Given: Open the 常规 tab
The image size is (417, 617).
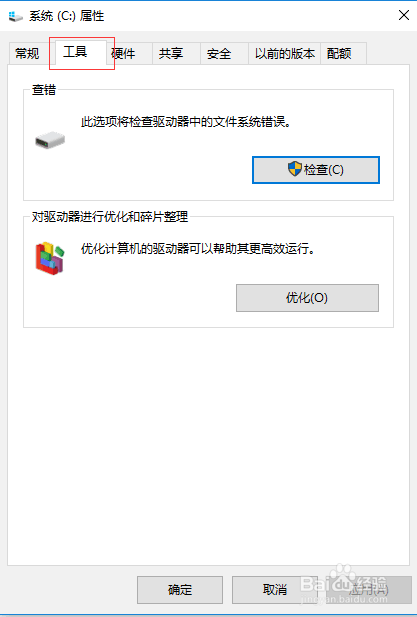Looking at the screenshot, I should [x=28, y=54].
